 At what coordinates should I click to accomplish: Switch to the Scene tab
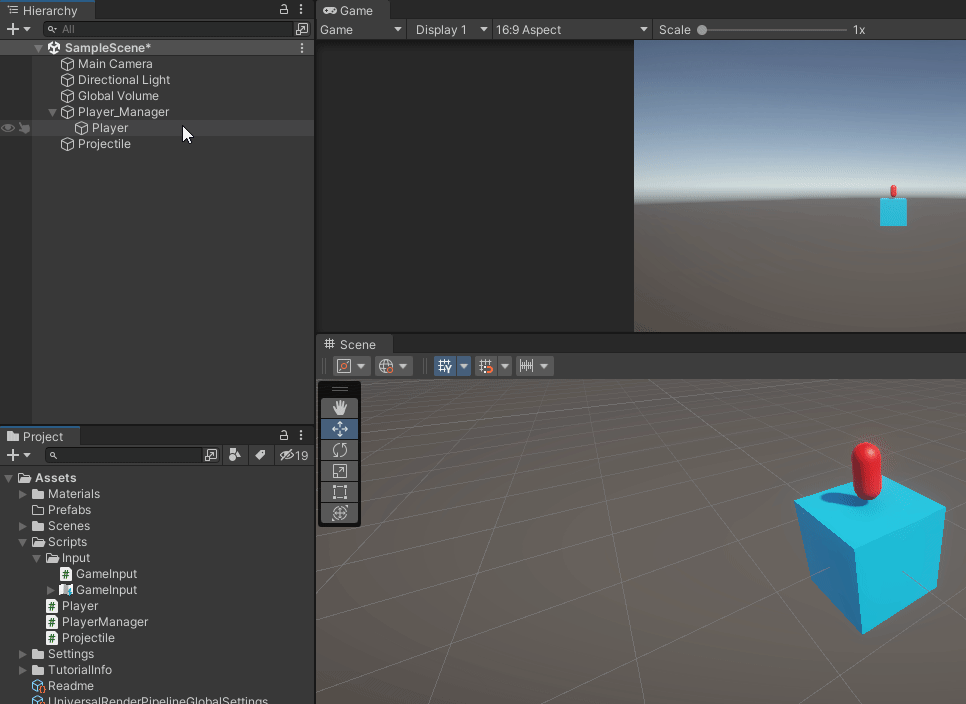tap(353, 344)
